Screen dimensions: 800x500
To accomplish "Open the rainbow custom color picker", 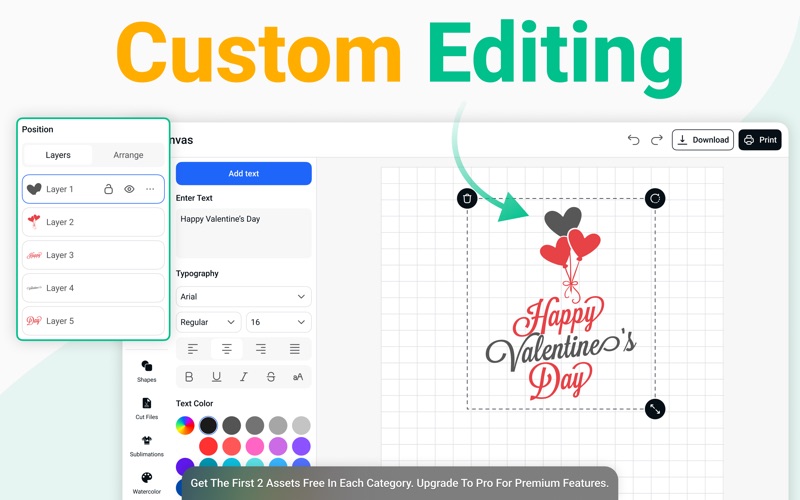I will point(185,425).
